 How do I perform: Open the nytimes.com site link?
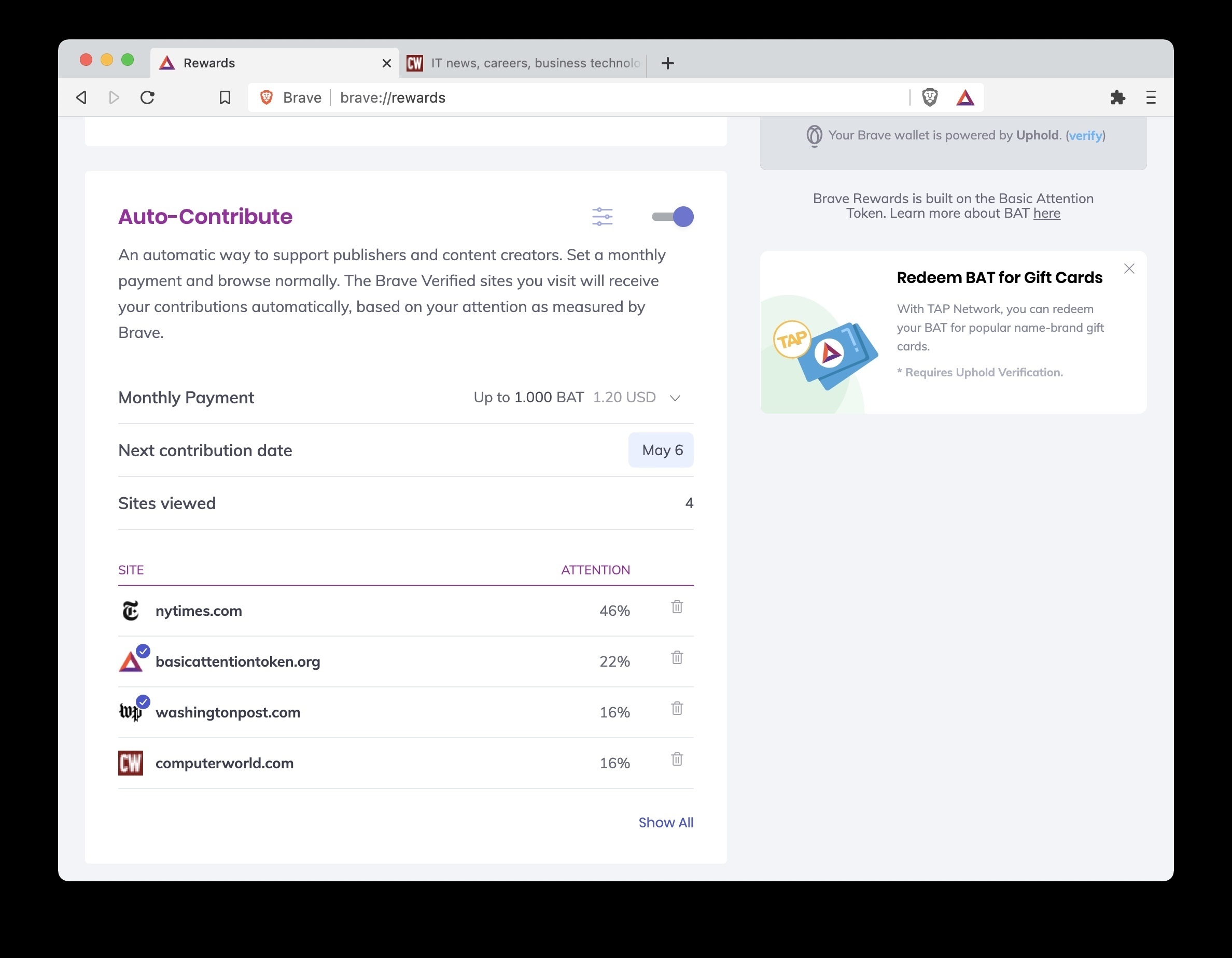click(199, 611)
